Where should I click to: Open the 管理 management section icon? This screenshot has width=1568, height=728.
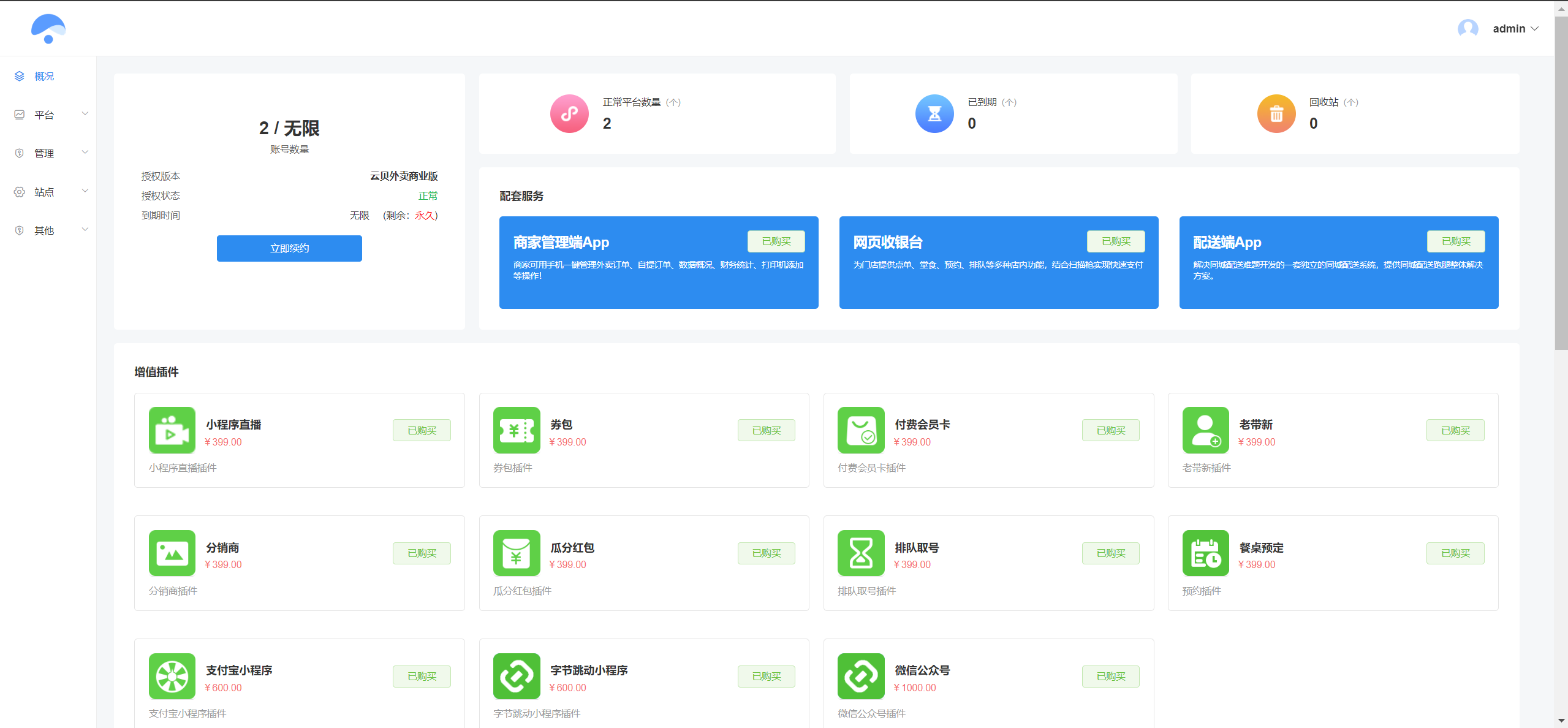tap(19, 153)
